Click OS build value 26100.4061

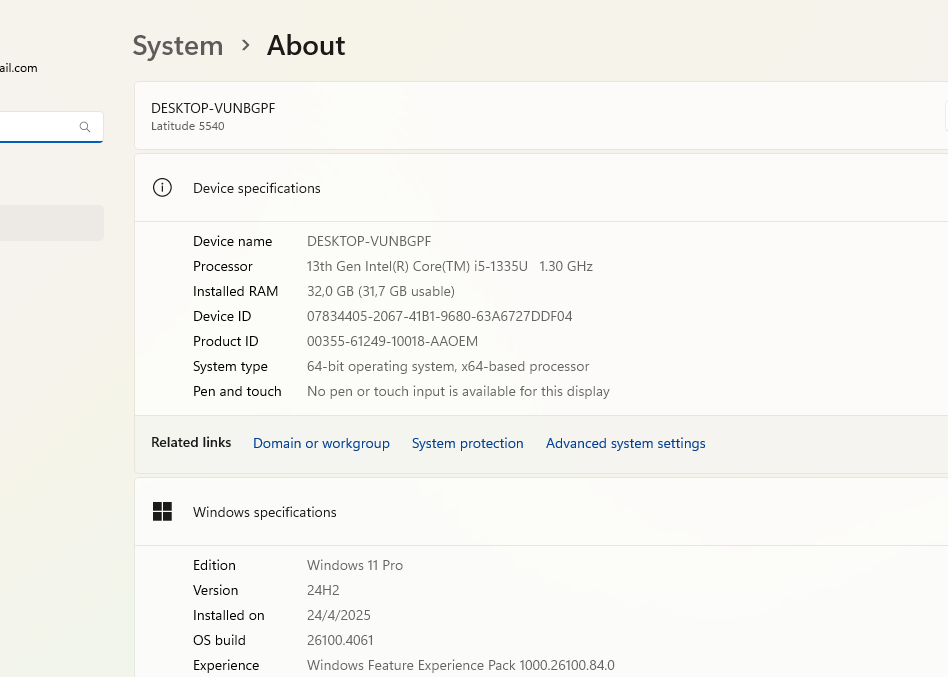[340, 640]
